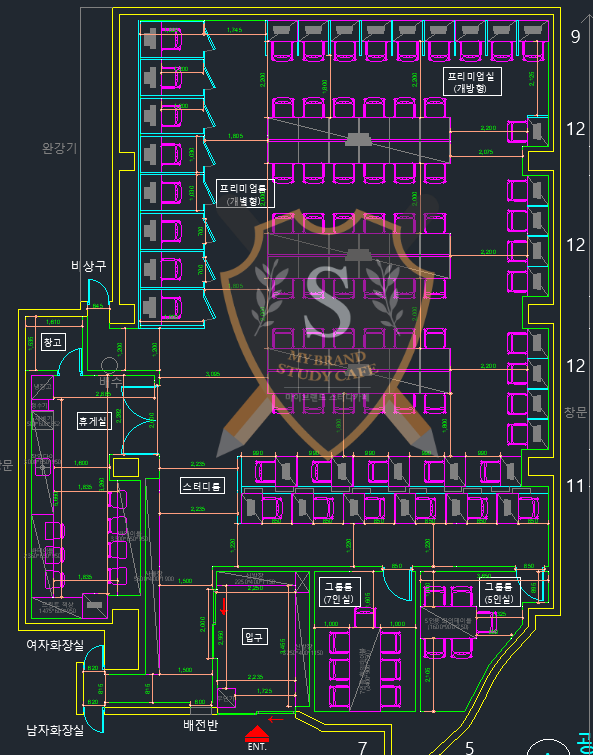Click the 남자화장실 door arc symbol
The width and height of the screenshot is (593, 755).
click(94, 719)
